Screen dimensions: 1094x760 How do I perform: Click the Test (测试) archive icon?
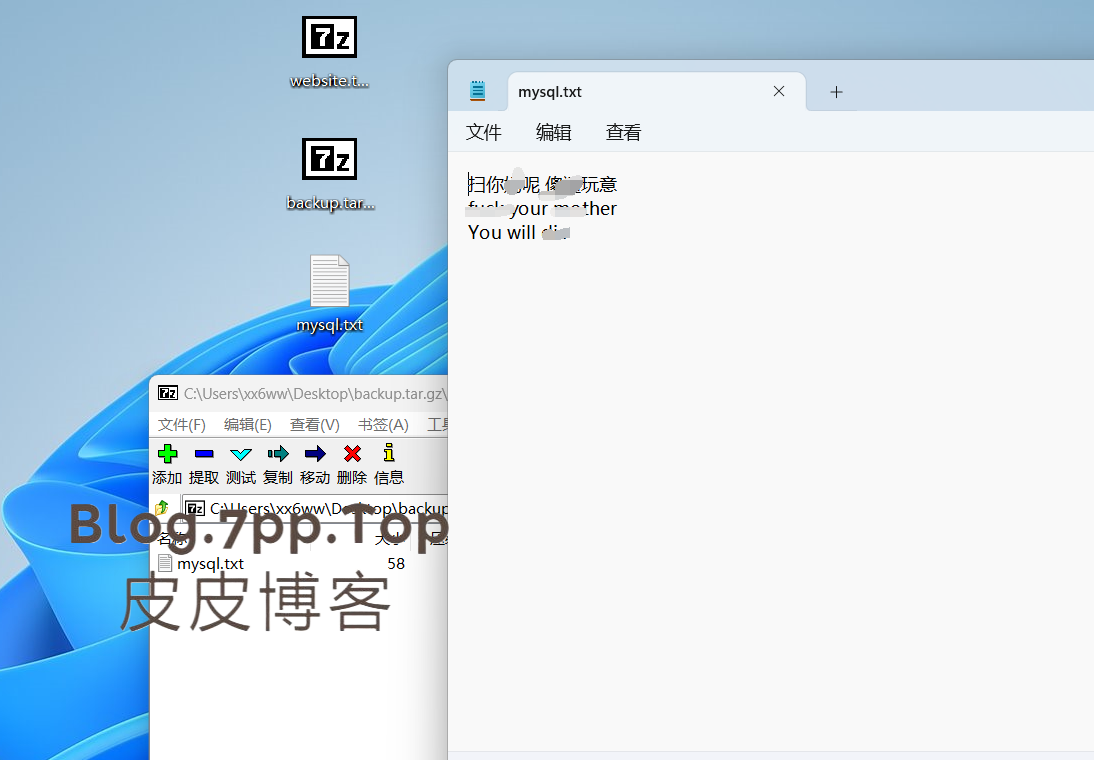(240, 463)
